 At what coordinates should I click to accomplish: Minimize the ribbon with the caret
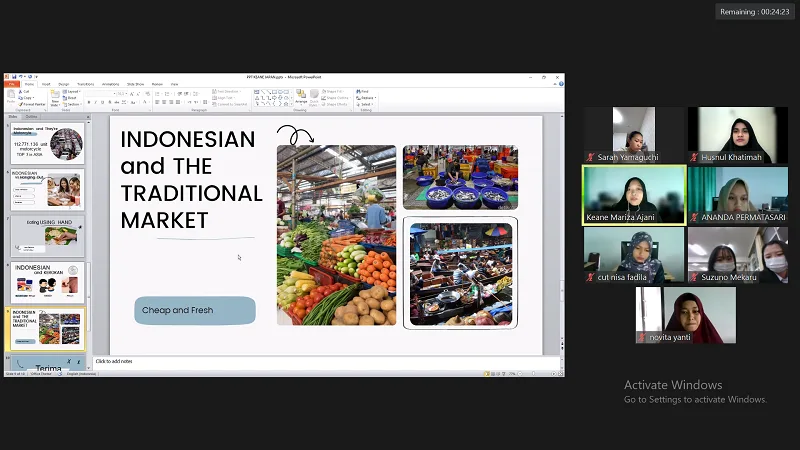click(x=555, y=84)
